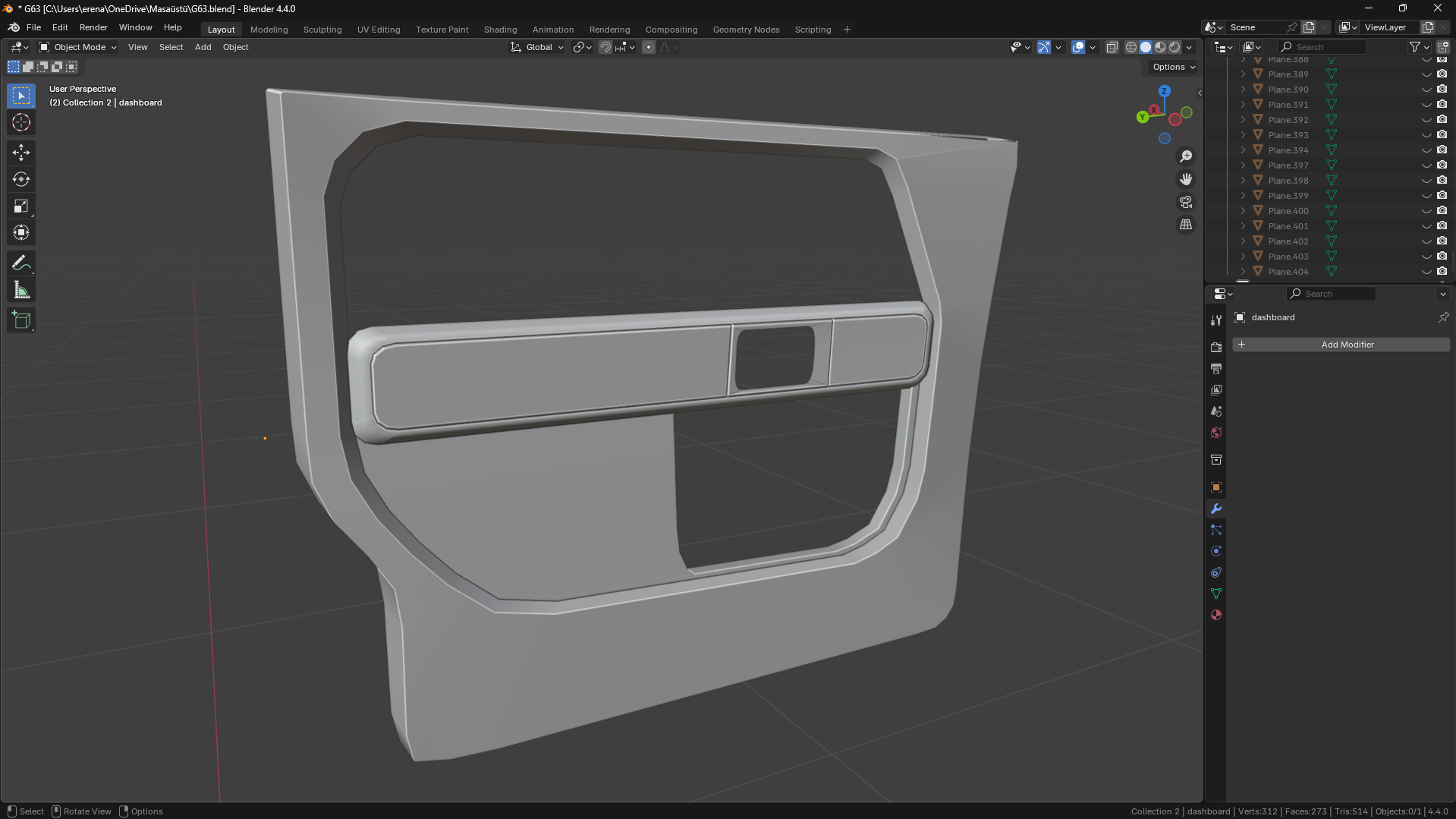Viewport: 1456px width, 819px height.
Task: Switch to material preview shading
Action: [x=1160, y=47]
